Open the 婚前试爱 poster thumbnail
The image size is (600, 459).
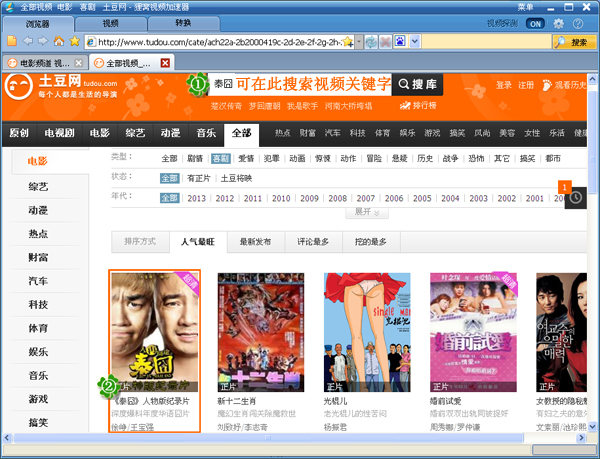[473, 332]
